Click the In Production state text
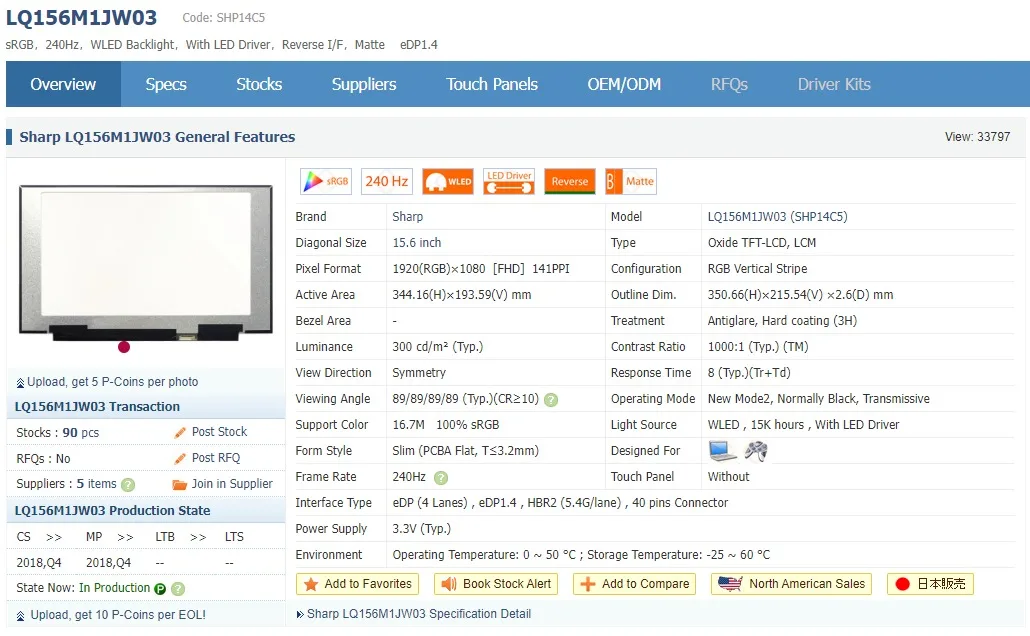Screen dimensions: 1030x636 [x=114, y=588]
